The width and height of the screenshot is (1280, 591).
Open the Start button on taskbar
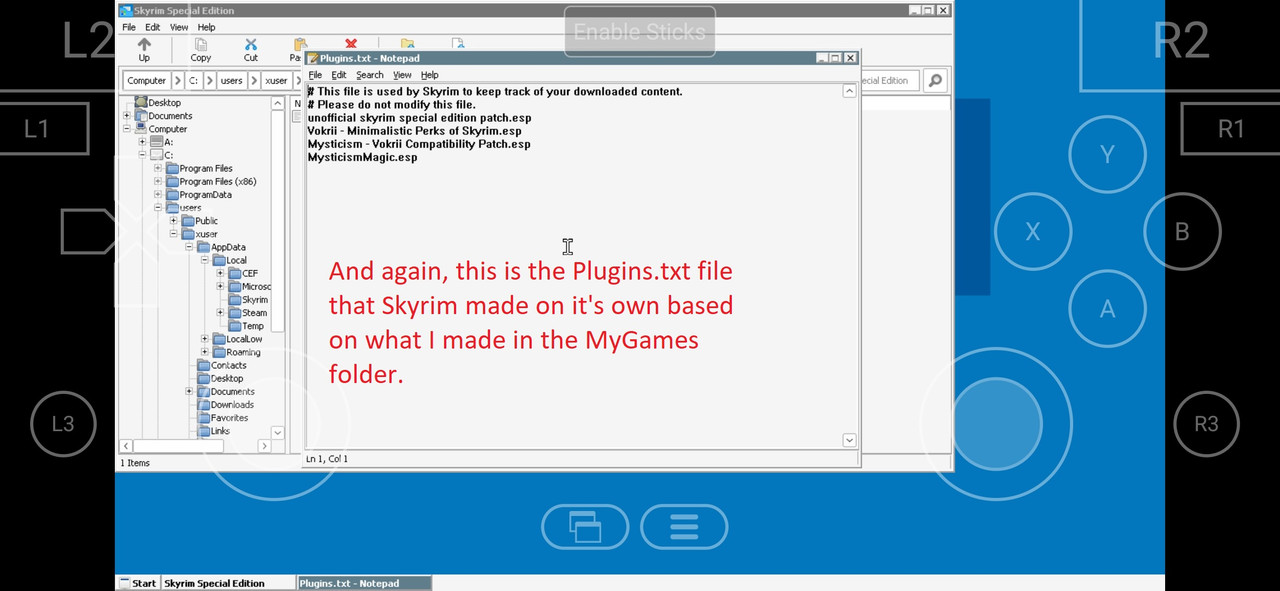click(138, 583)
